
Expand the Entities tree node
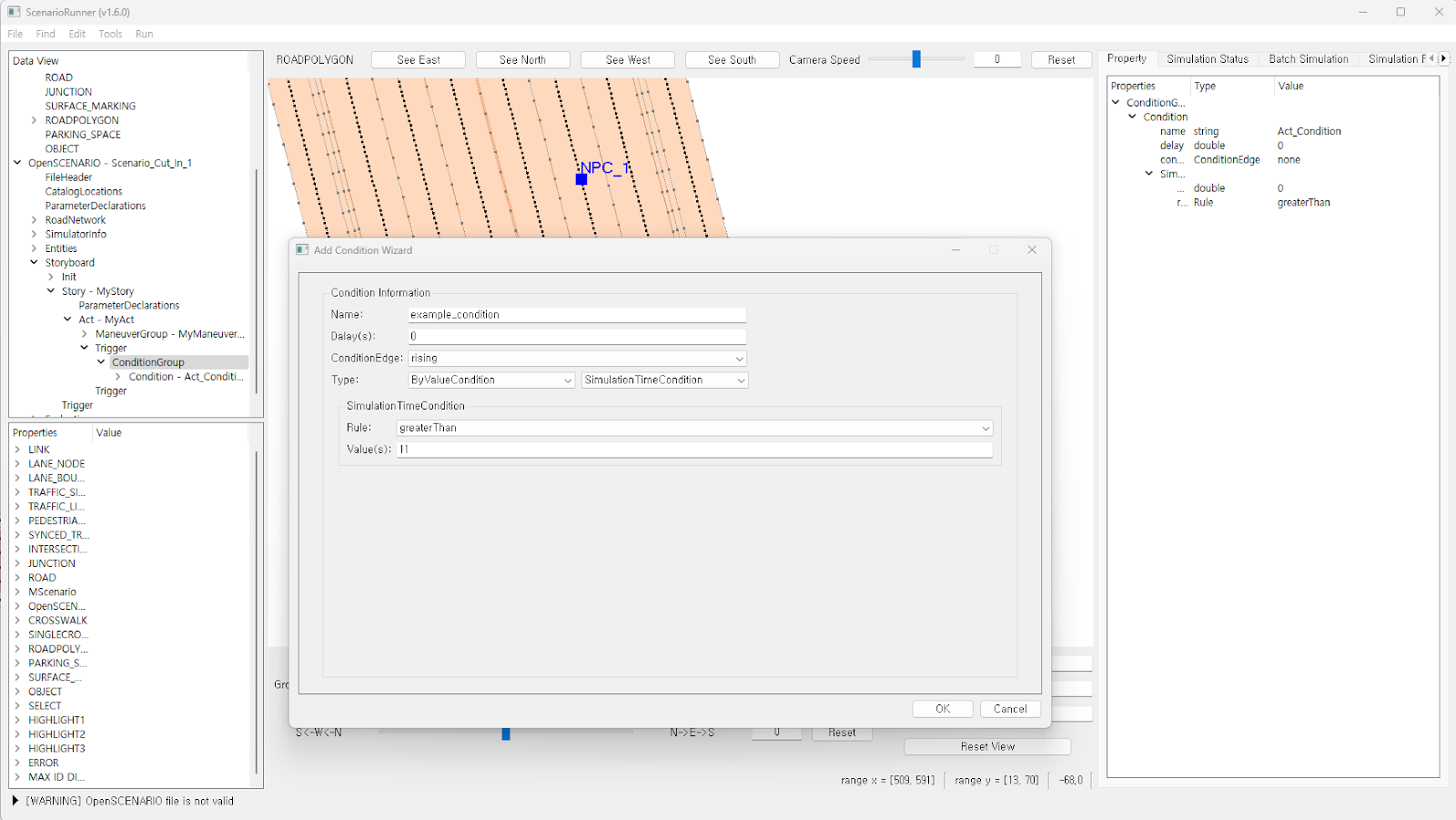[35, 248]
